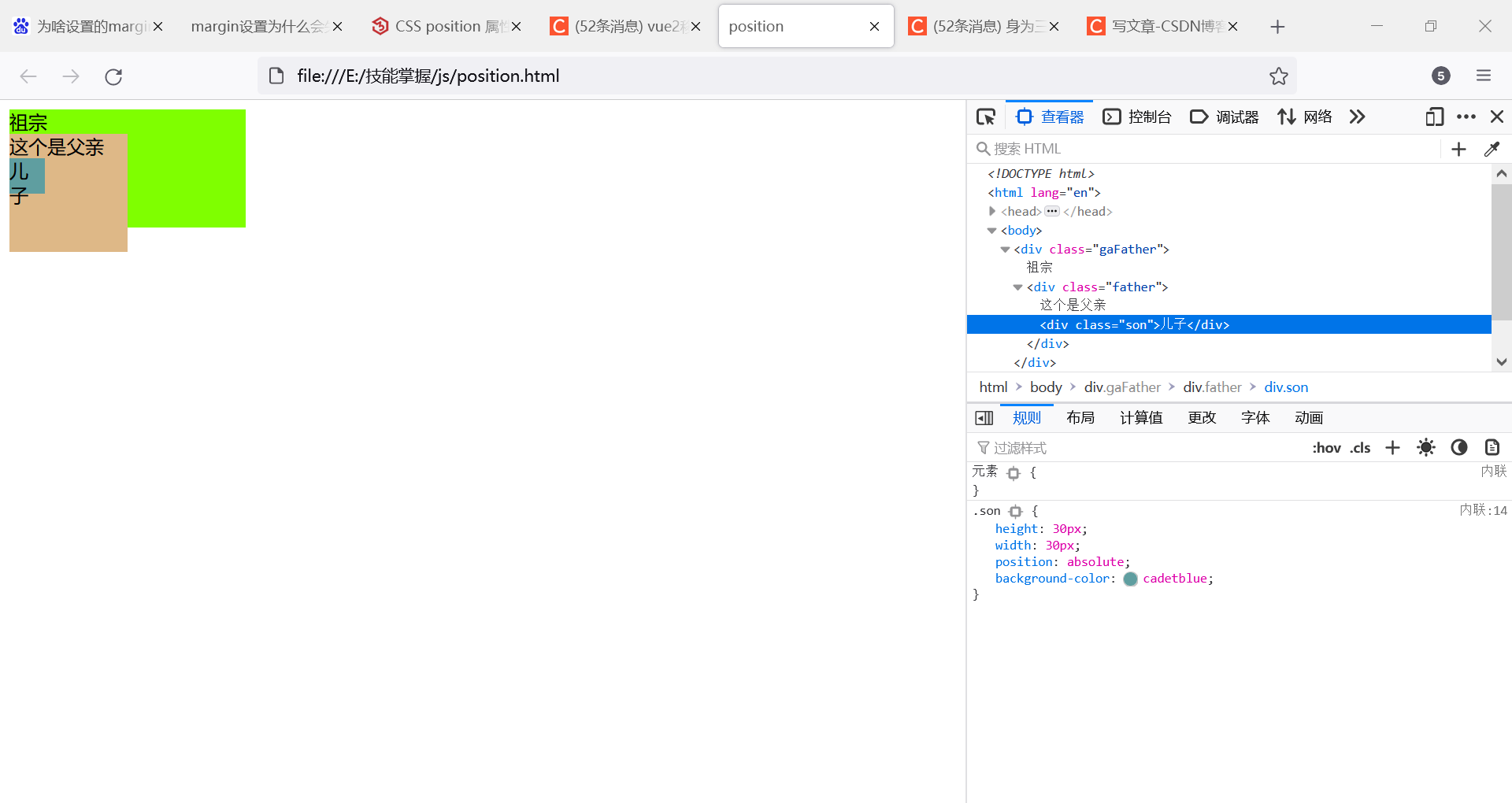Switch to the 布局 (Layout) tab
1512x803 pixels.
(x=1080, y=417)
